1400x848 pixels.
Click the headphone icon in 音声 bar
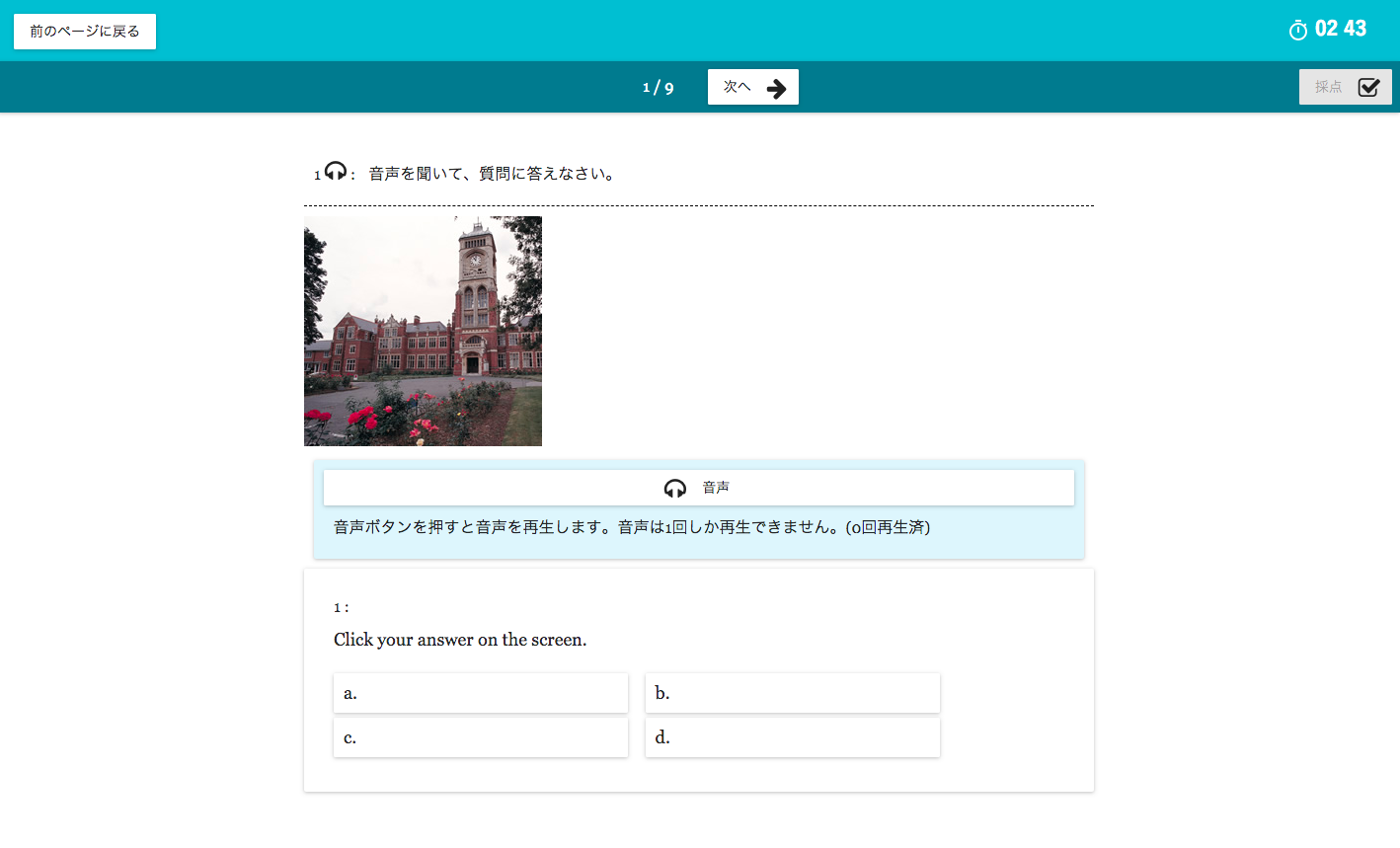(x=675, y=488)
